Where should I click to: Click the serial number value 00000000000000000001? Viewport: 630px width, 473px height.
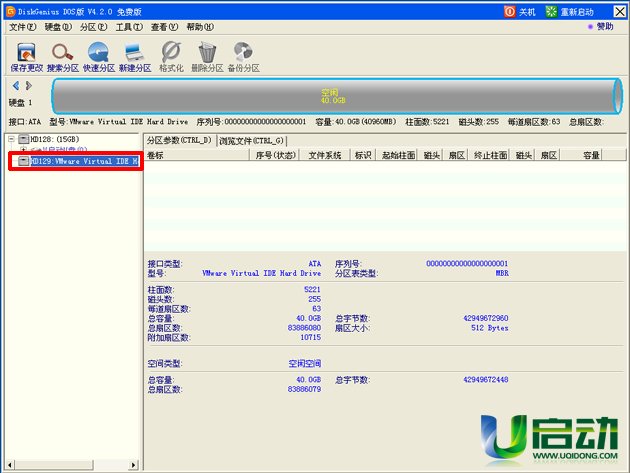coord(467,264)
